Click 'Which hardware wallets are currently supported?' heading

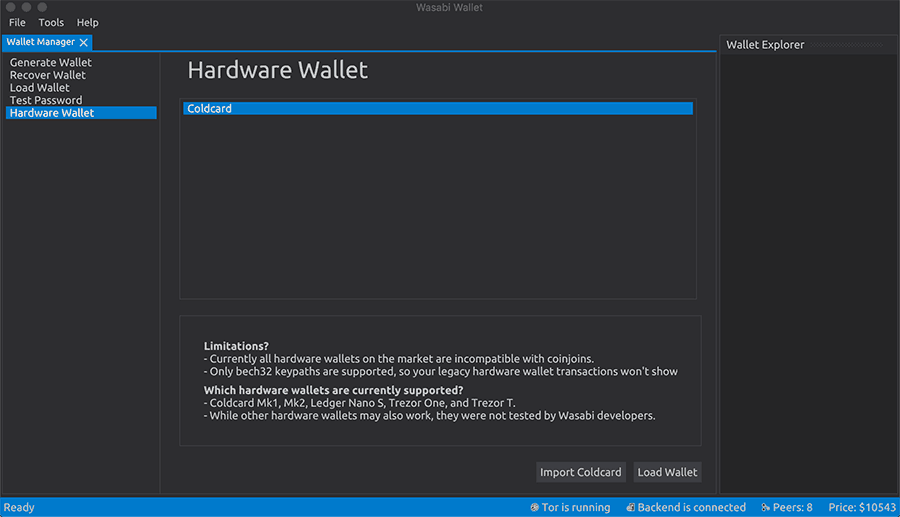333,390
